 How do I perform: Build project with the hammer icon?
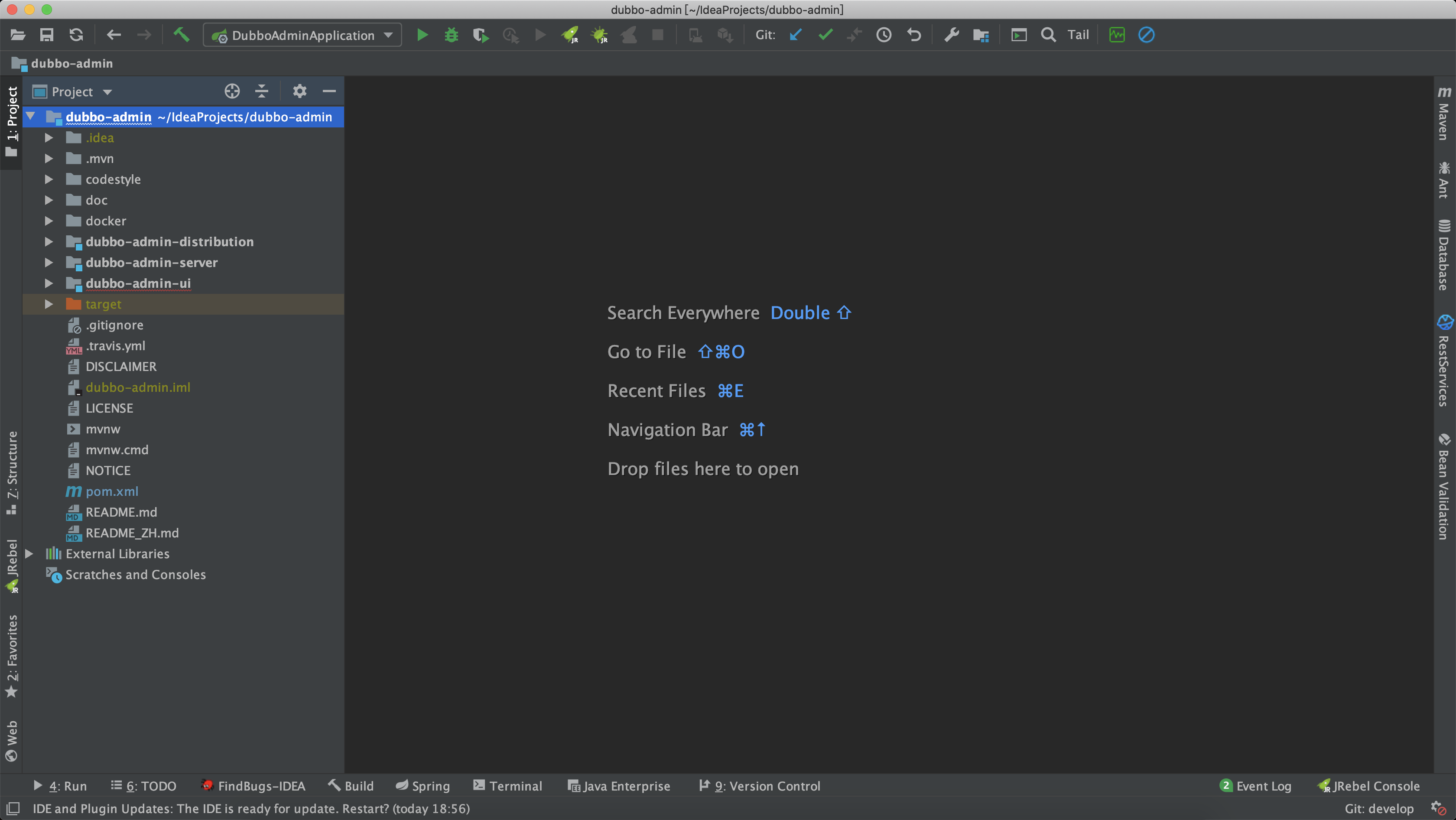(x=182, y=35)
